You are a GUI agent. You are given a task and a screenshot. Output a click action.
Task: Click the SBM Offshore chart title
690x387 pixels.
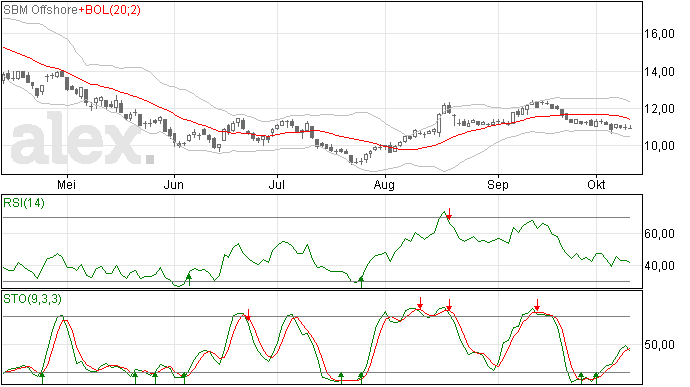pyautogui.click(x=40, y=10)
